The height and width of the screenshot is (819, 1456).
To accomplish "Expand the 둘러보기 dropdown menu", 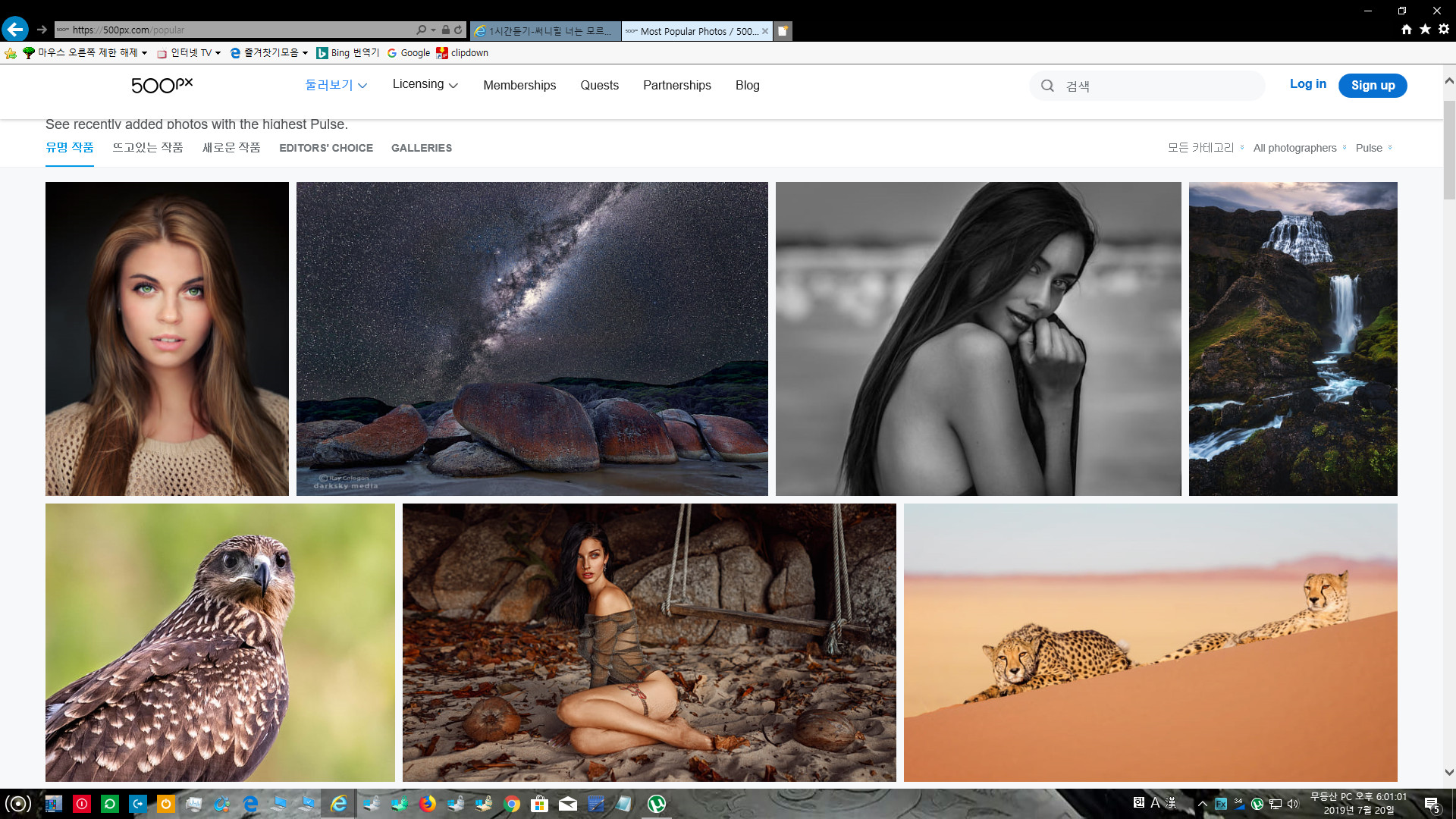I will (x=336, y=85).
